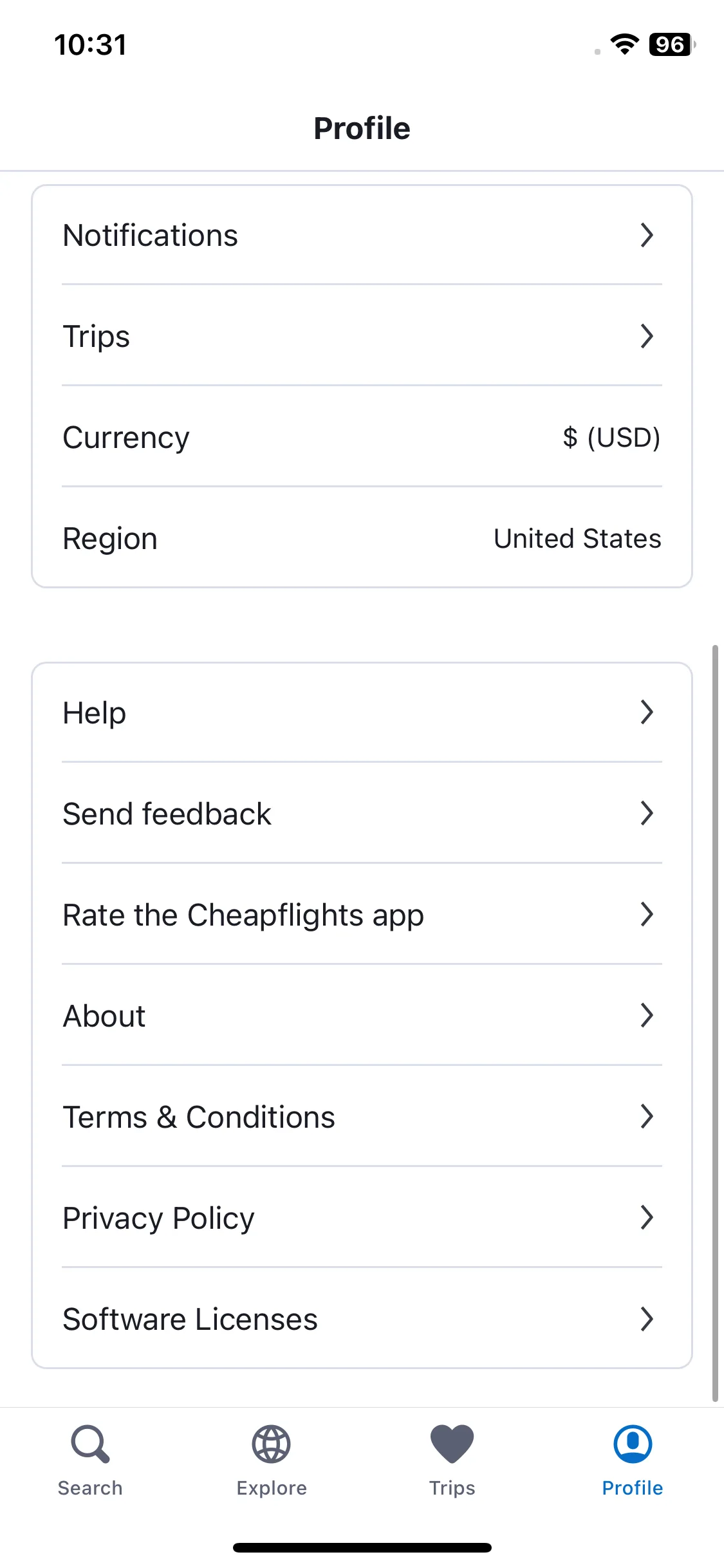Select the Profile person icon
724x1568 pixels.
[633, 1444]
